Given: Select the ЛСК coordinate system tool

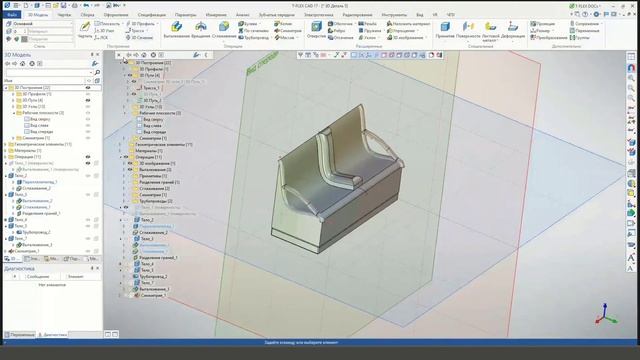Looking at the screenshot, I should (101, 38).
